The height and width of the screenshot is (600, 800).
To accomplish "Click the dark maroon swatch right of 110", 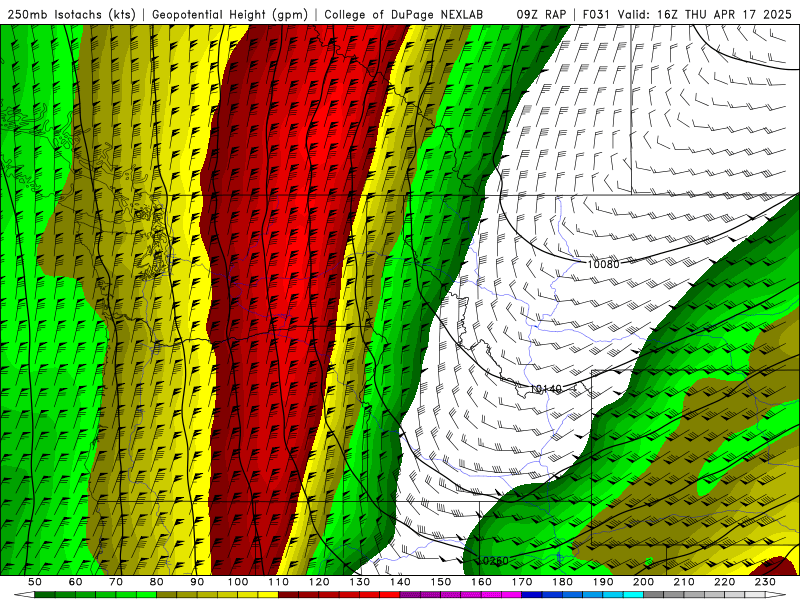I will (x=288, y=595).
